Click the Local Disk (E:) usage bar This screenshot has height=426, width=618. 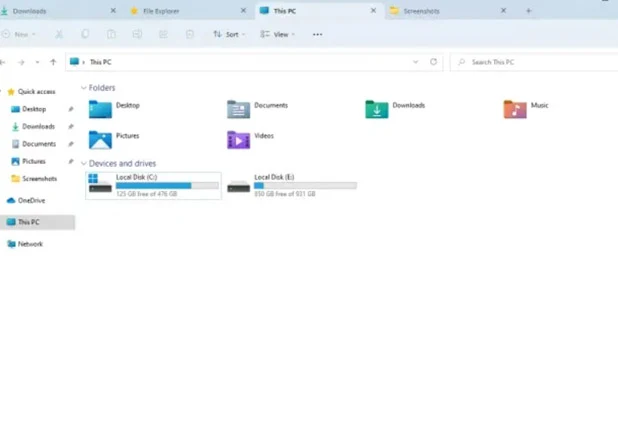pos(305,186)
